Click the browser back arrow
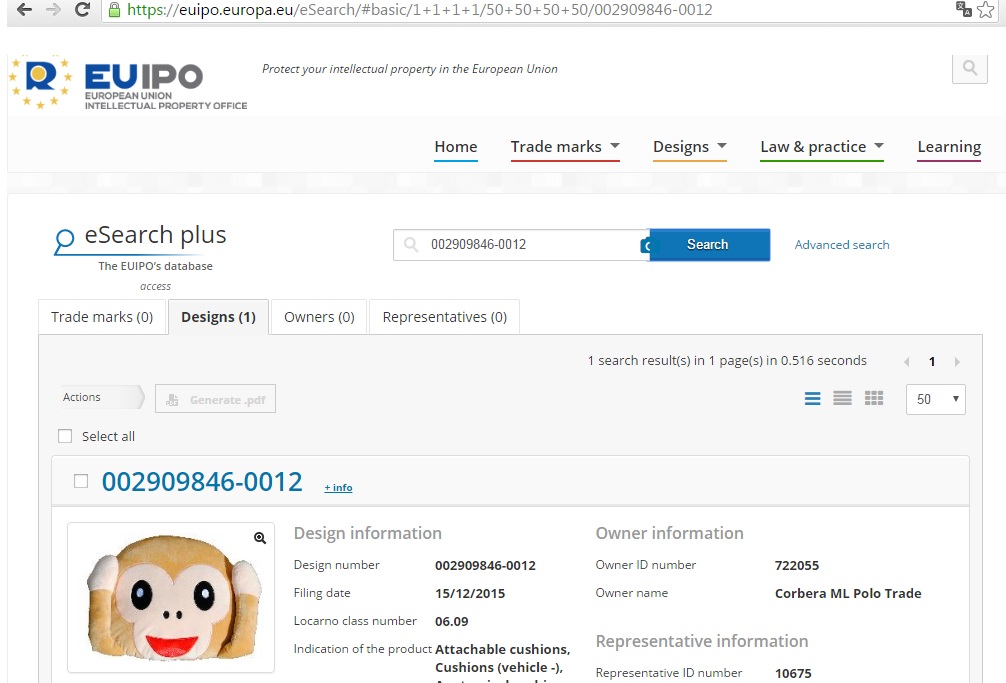This screenshot has height=683, width=1006. 24,10
